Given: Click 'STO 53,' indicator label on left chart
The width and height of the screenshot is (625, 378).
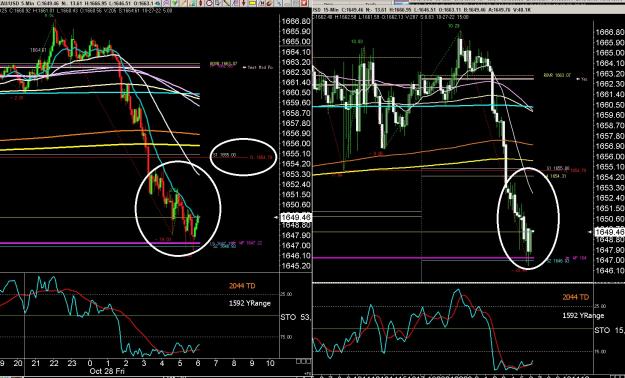Looking at the screenshot, I should point(296,317).
